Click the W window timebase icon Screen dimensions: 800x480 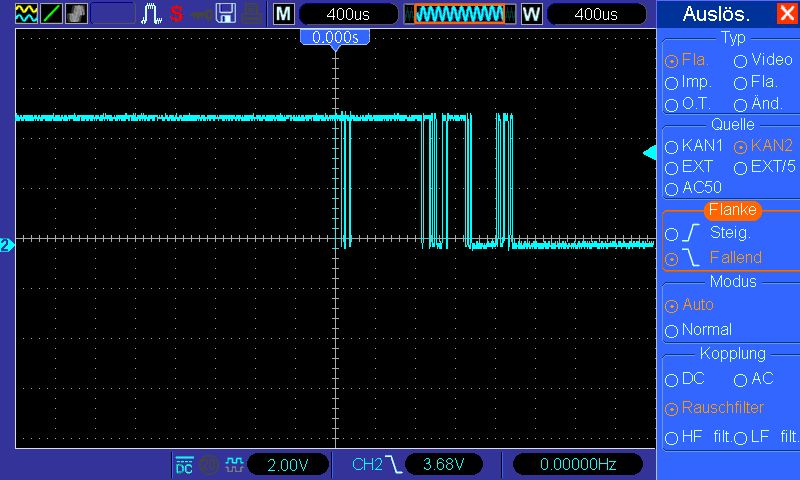point(531,14)
